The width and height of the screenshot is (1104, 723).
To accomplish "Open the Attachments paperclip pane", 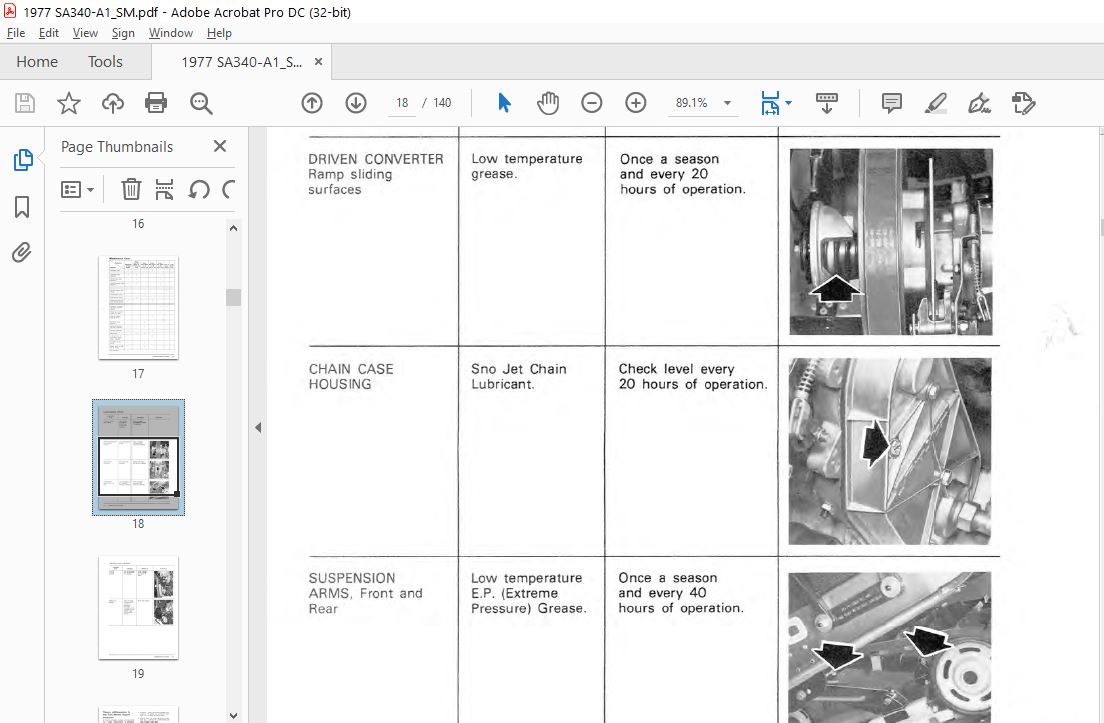I will 22,252.
